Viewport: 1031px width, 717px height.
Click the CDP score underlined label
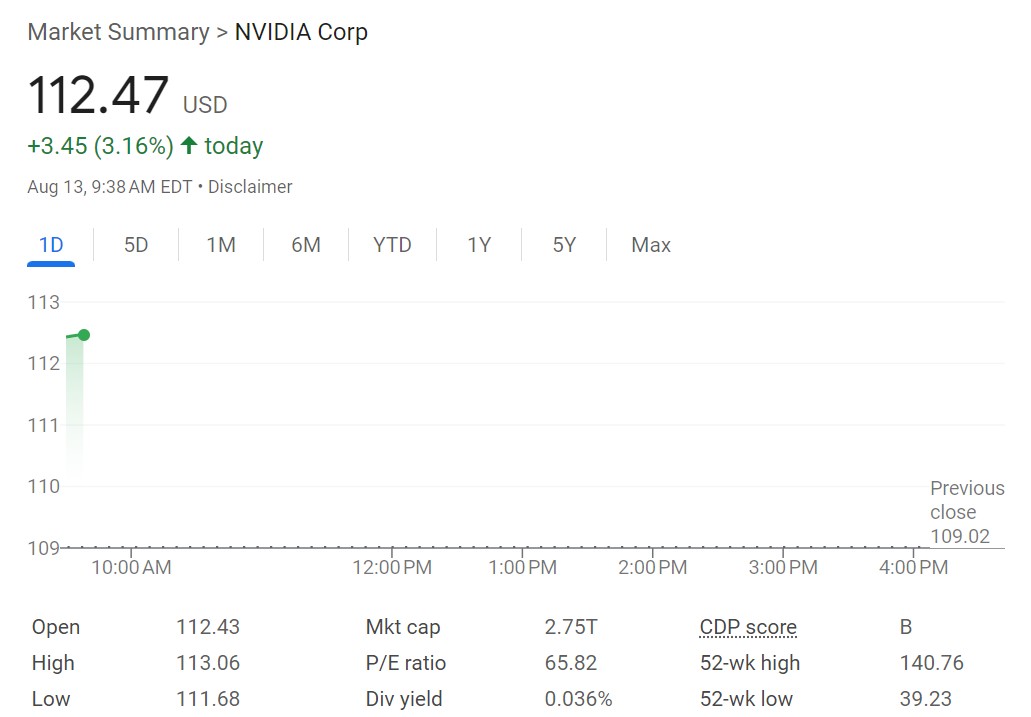point(748,628)
